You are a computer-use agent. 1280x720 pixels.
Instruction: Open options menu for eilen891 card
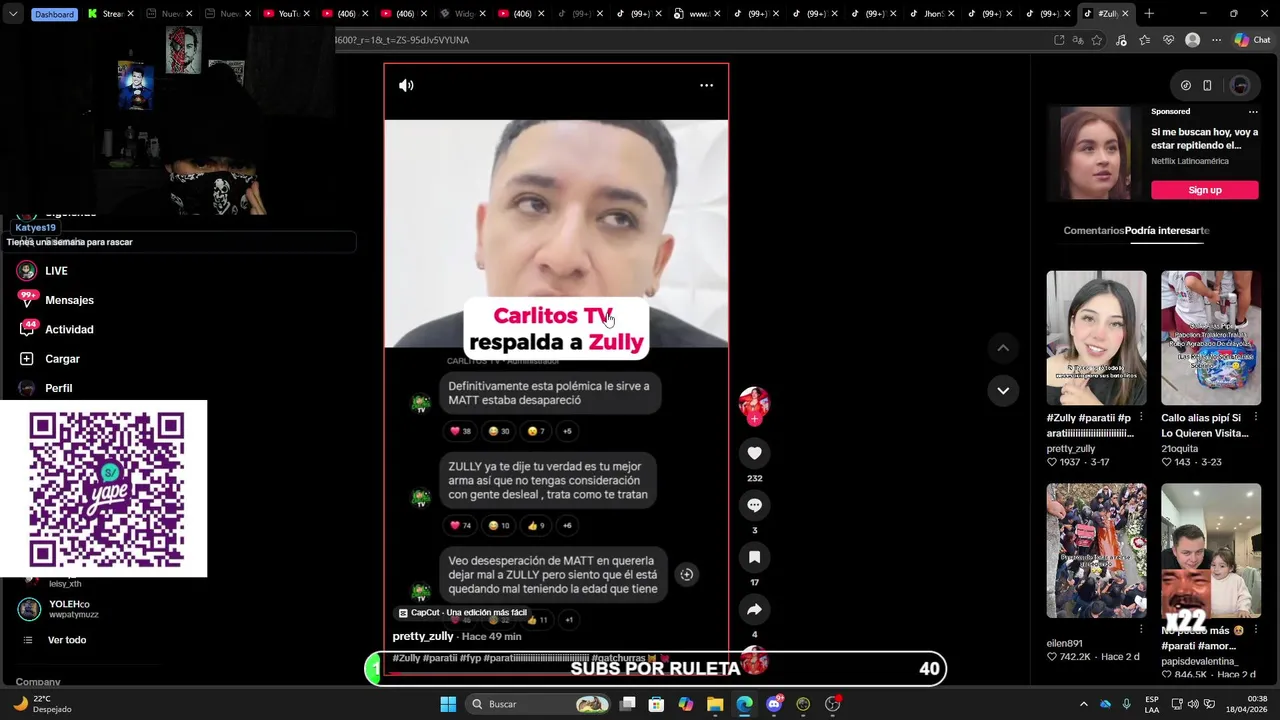1141,629
